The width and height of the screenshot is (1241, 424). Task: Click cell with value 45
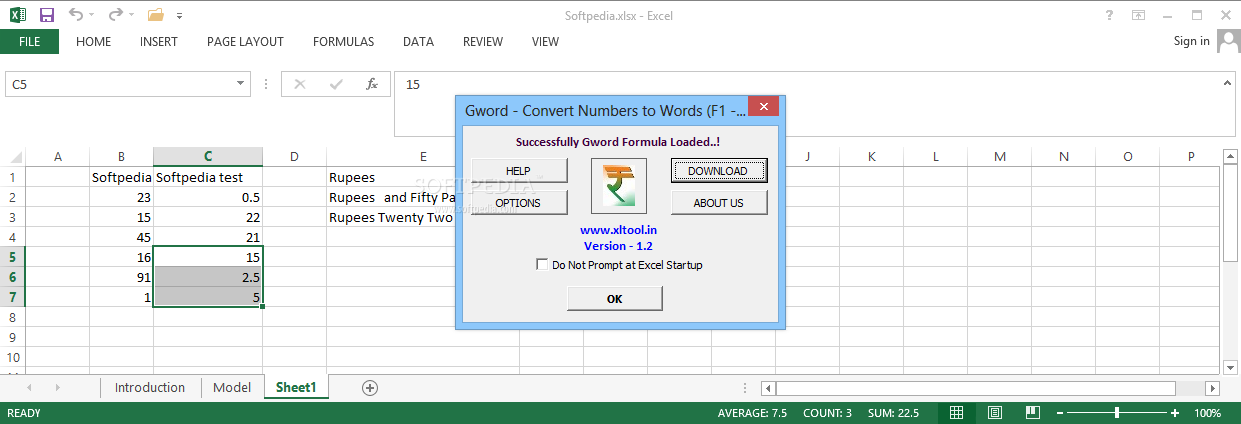121,237
